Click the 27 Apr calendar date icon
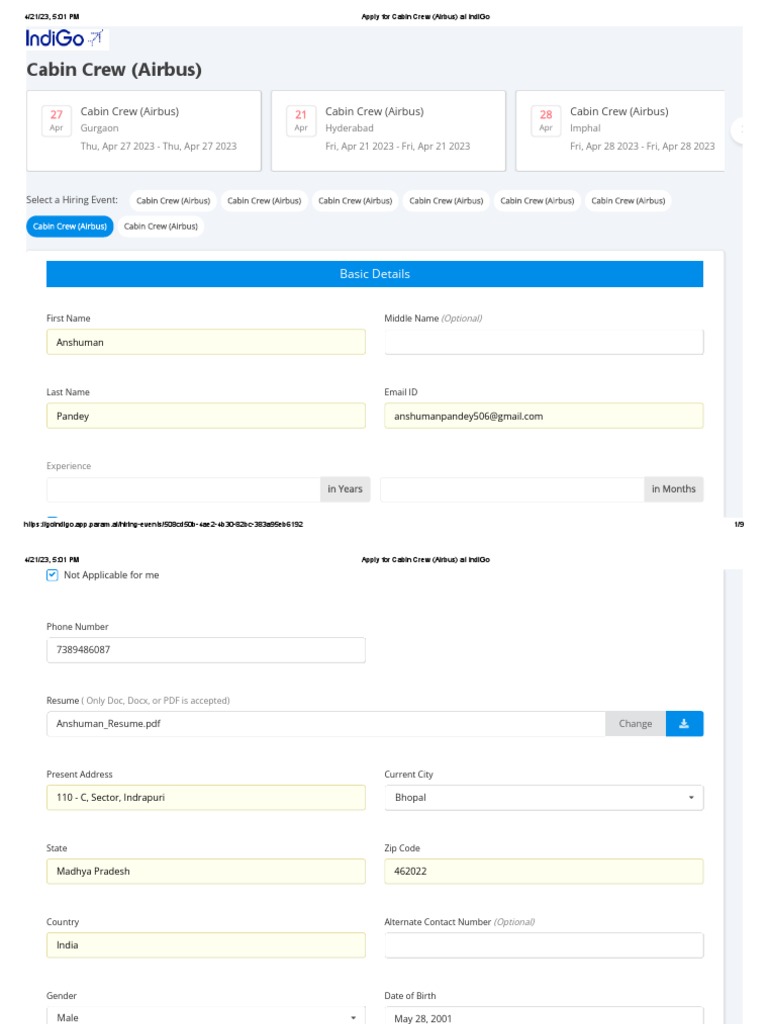 [x=57, y=121]
